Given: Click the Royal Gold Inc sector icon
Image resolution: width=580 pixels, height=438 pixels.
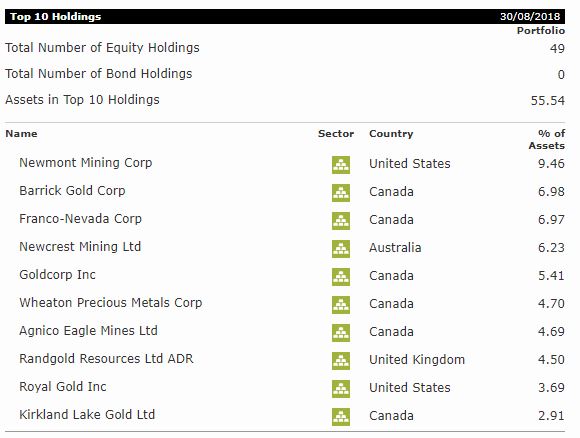Looking at the screenshot, I should click(x=341, y=389).
